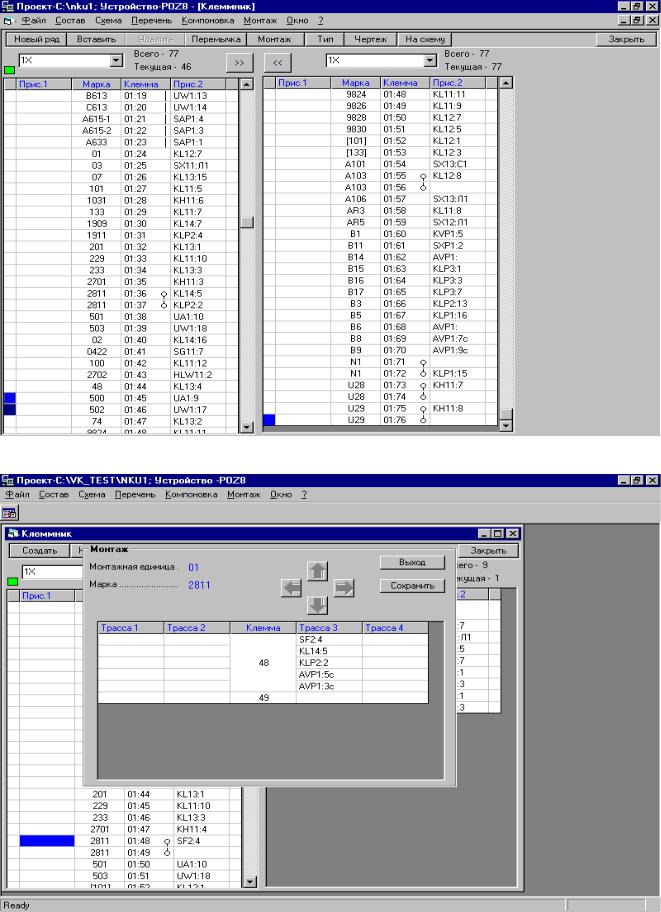Click the left arrow in the Монтаж dialog
The image size is (661, 912).
click(x=292, y=588)
